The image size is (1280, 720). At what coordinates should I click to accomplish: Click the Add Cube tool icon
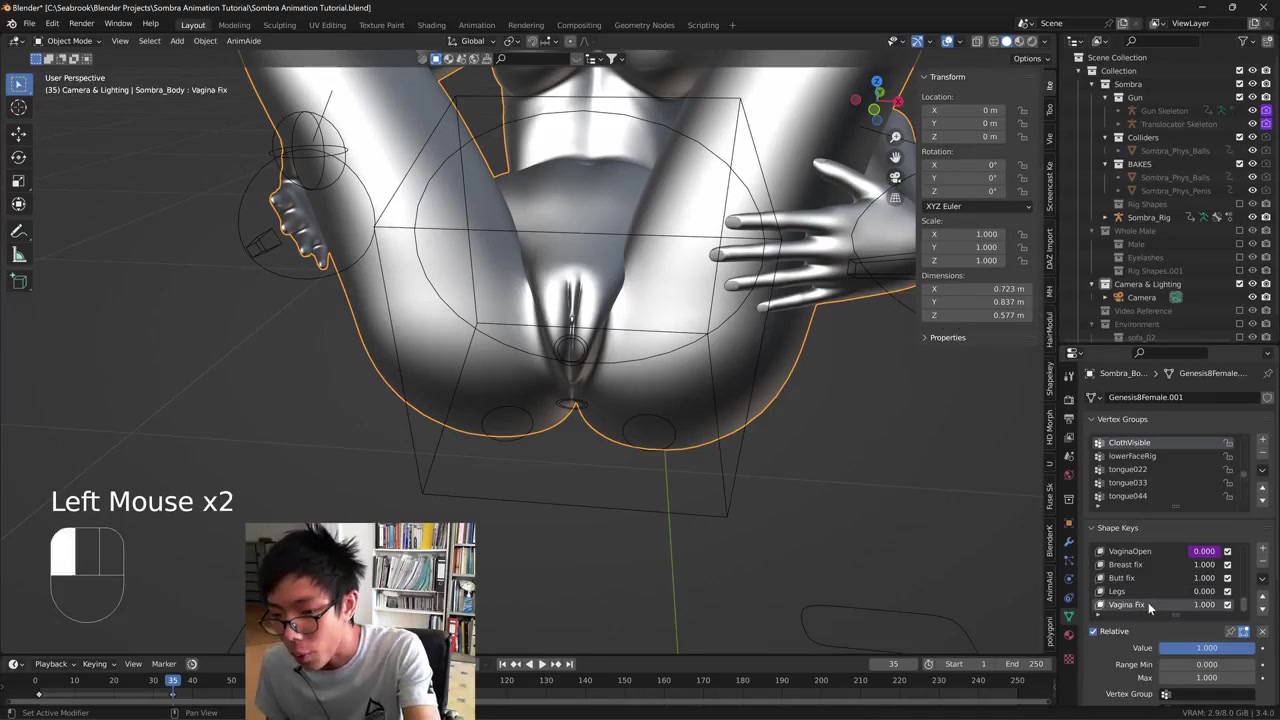[18, 281]
